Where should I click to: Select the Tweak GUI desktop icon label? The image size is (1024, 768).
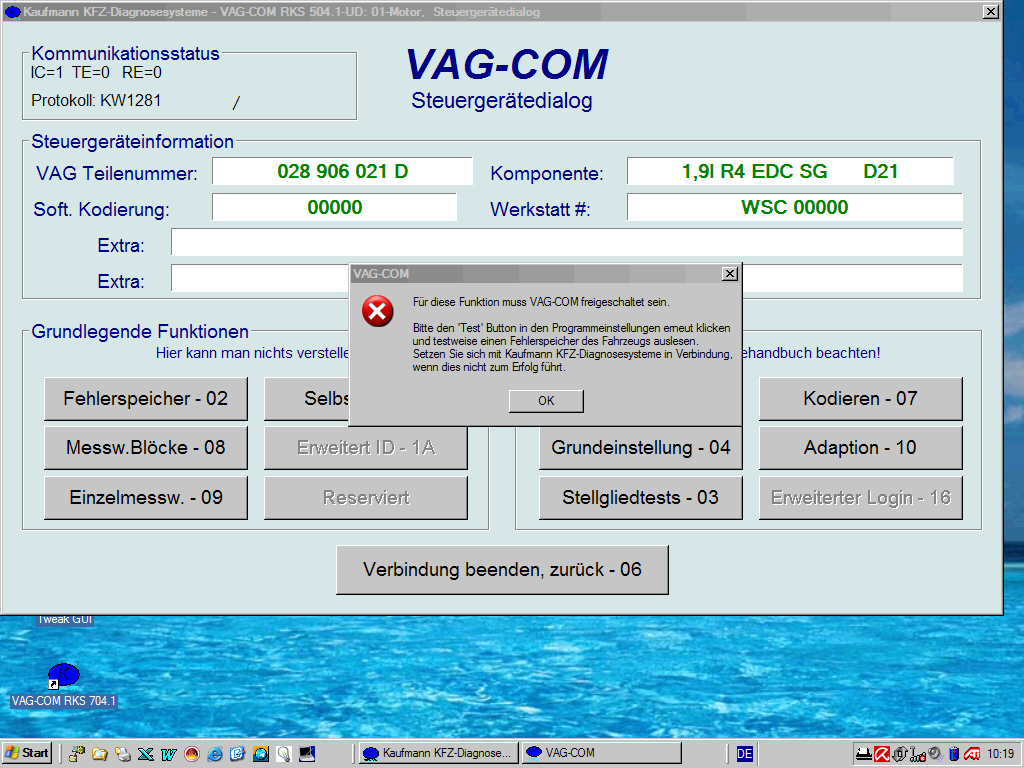pyautogui.click(x=64, y=620)
